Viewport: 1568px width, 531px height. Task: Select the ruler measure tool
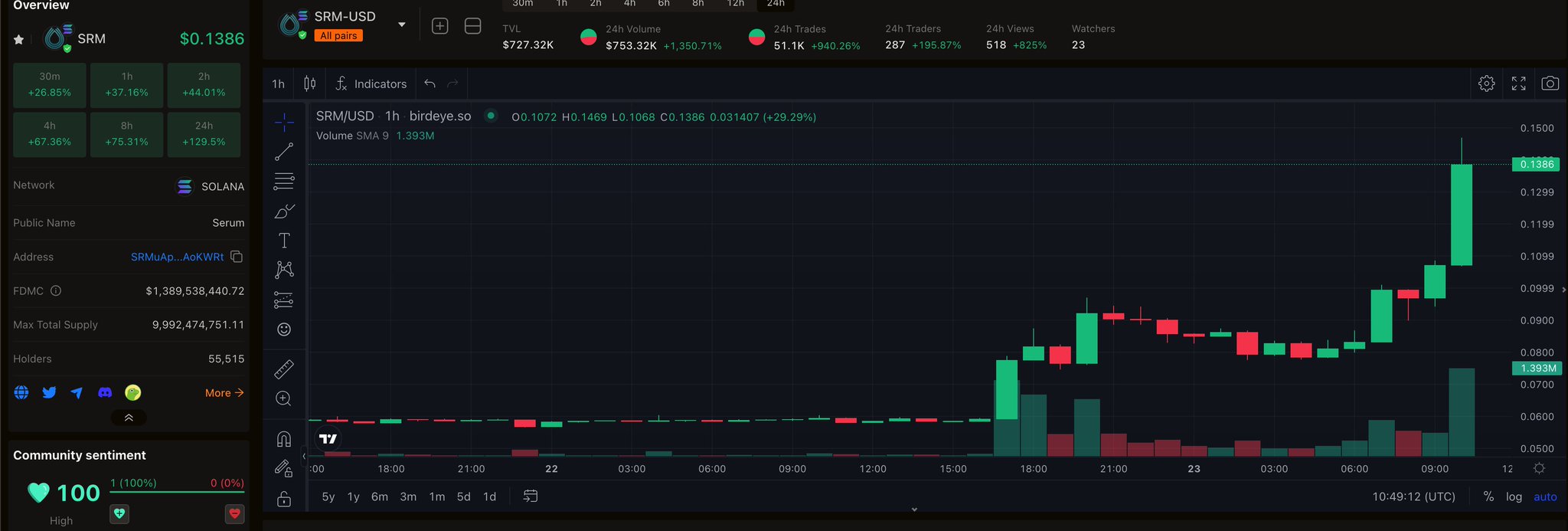284,369
